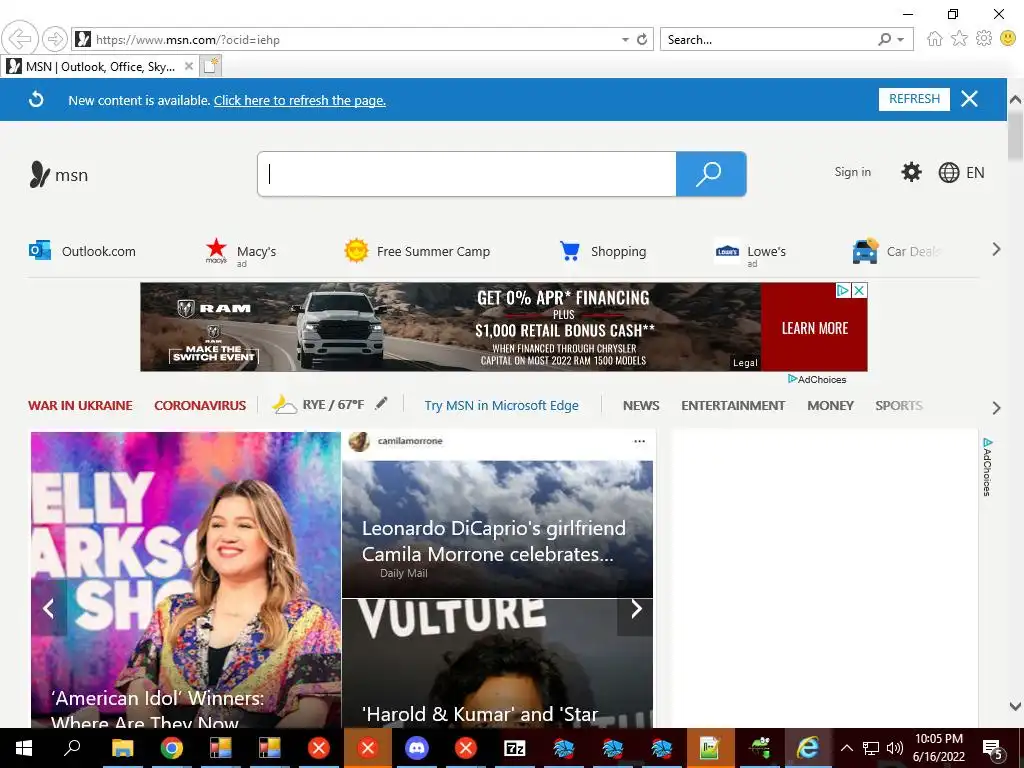Edit weather location with pencil icon
The height and width of the screenshot is (768, 1024).
pos(381,404)
